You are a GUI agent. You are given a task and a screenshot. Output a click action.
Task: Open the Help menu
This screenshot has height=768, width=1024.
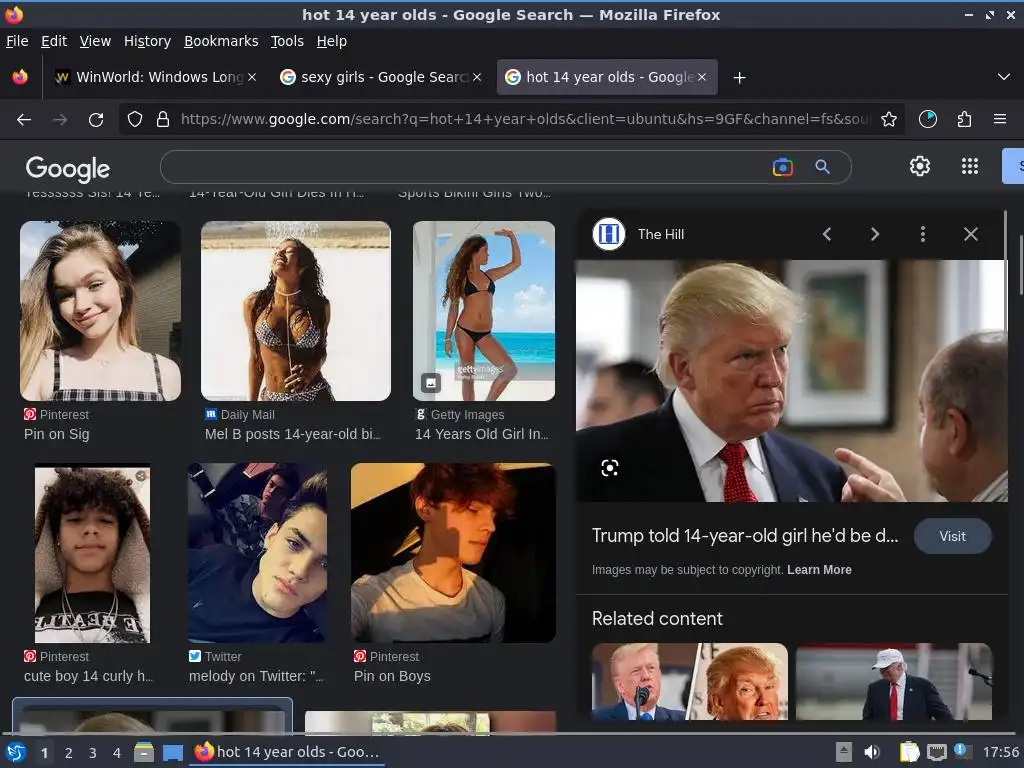click(x=332, y=41)
